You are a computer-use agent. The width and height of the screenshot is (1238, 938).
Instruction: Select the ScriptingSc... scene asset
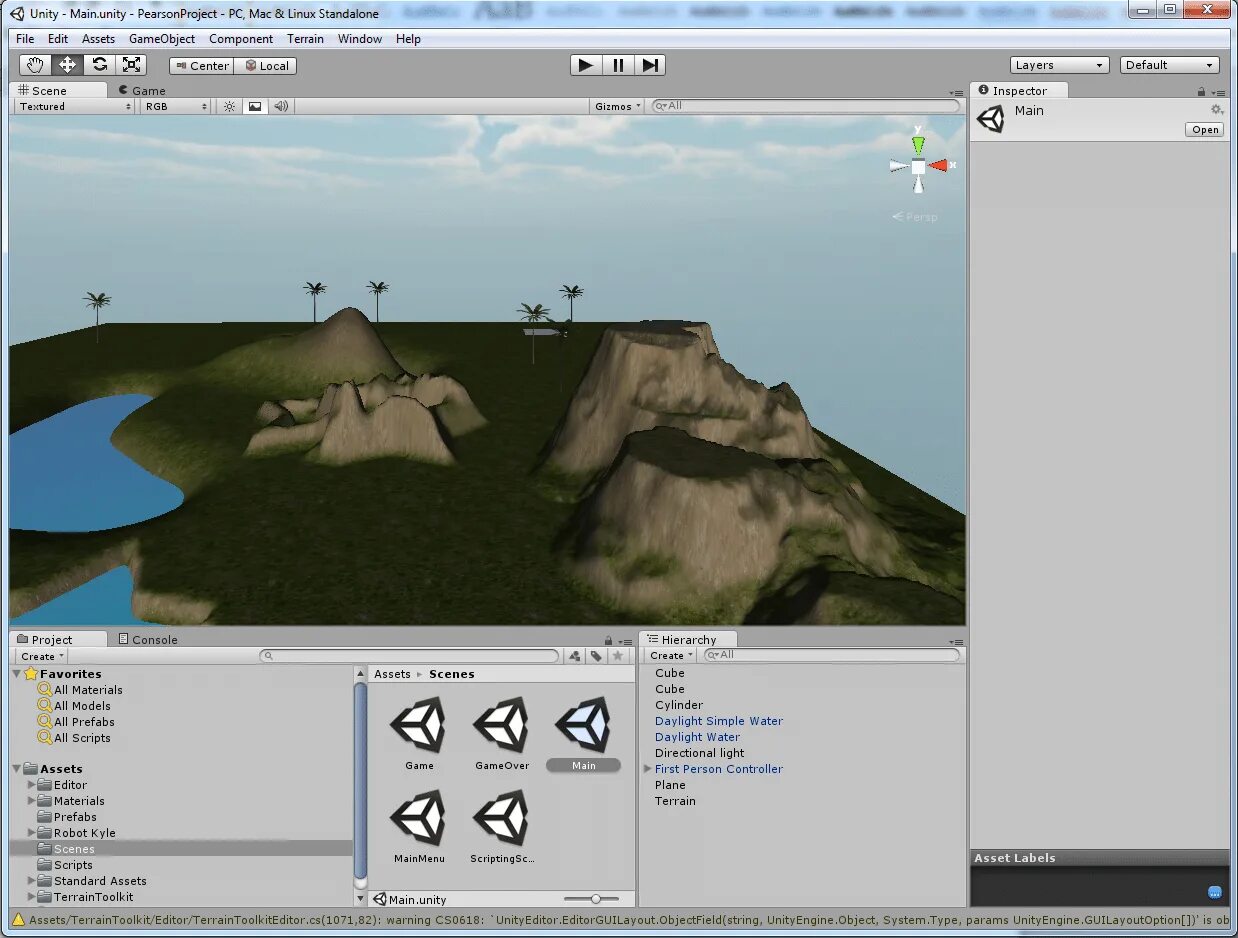point(502,827)
